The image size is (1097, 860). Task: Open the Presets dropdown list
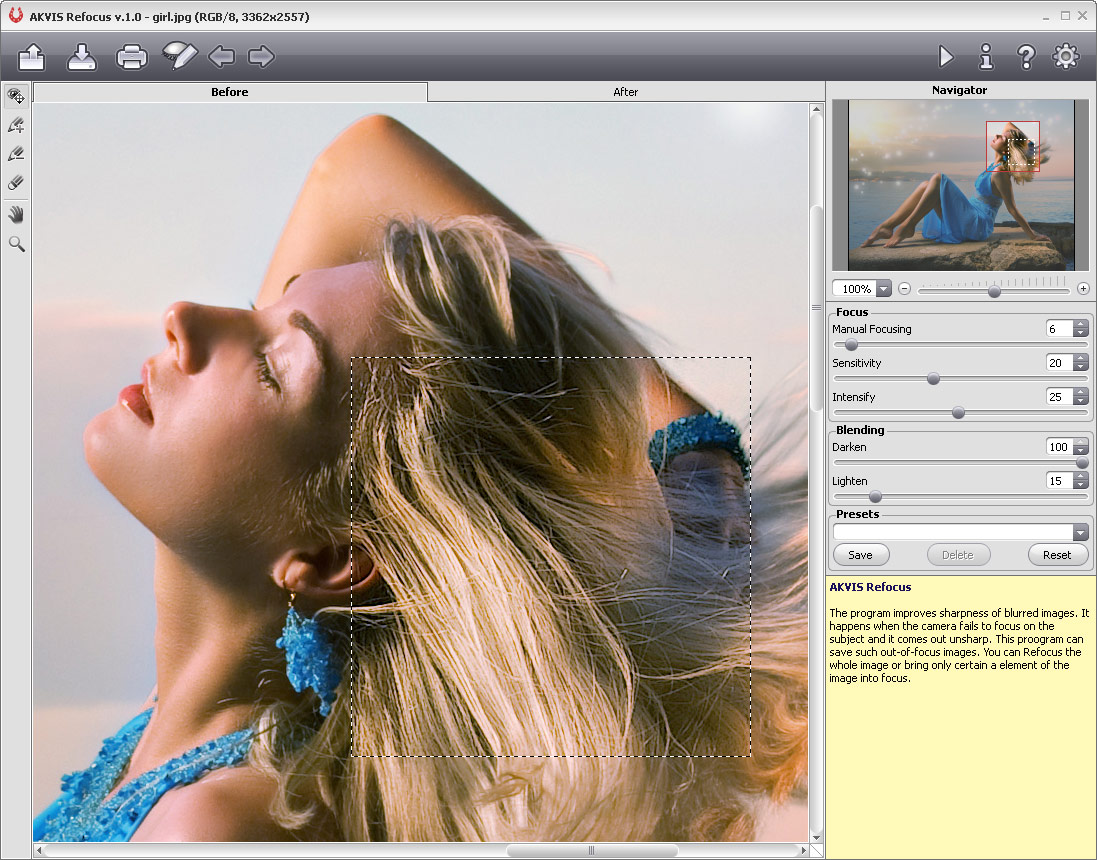click(1080, 533)
